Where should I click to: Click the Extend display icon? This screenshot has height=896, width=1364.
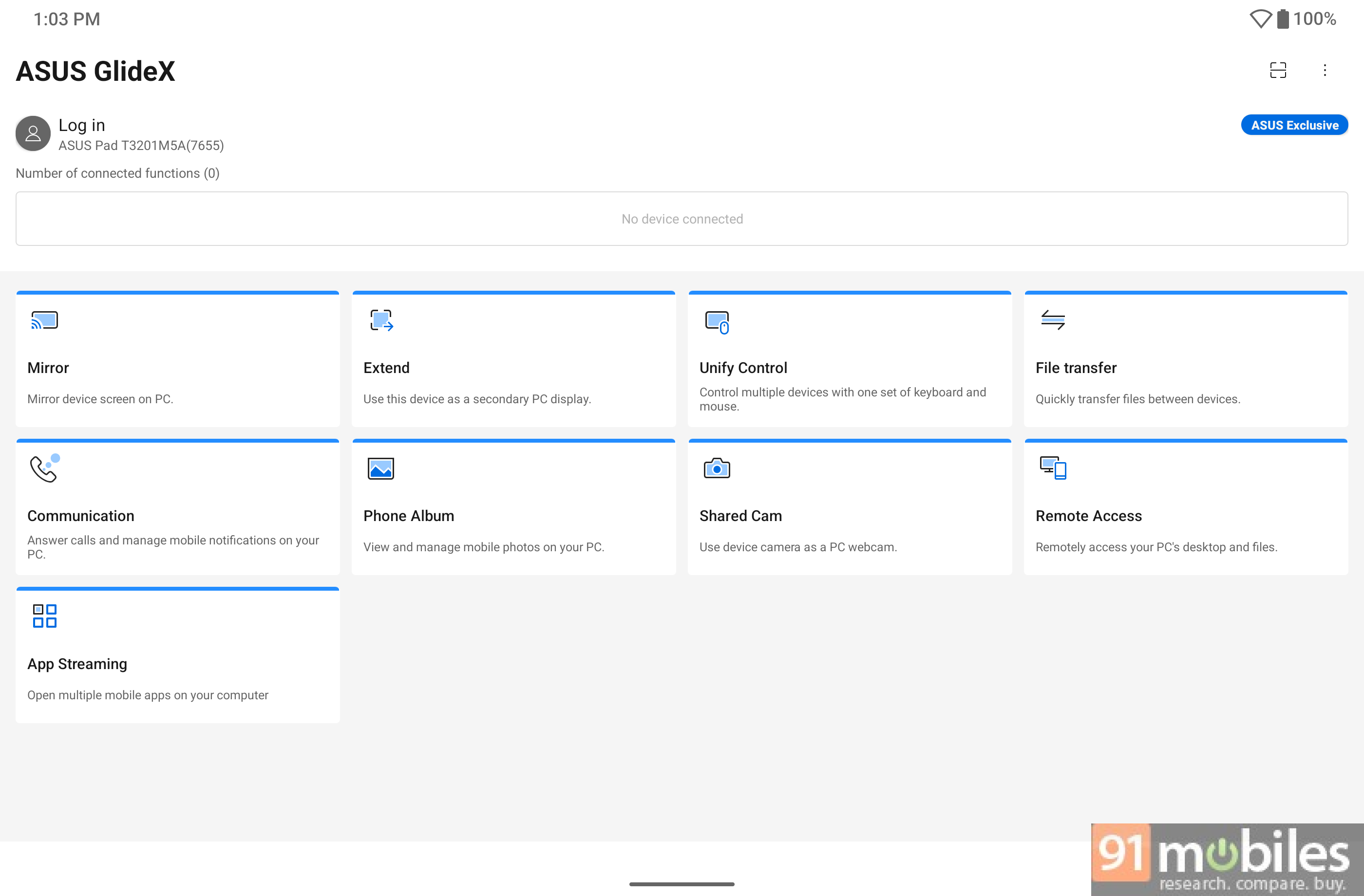pos(382,320)
